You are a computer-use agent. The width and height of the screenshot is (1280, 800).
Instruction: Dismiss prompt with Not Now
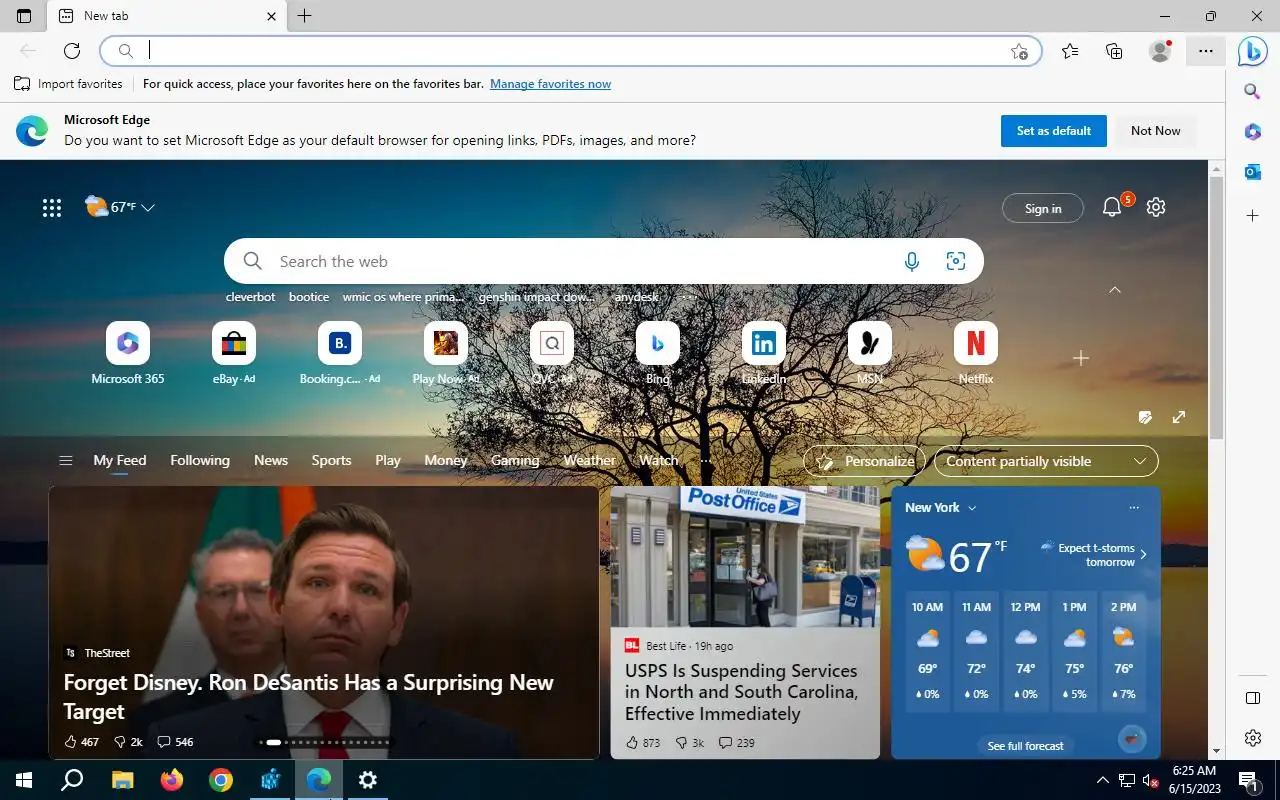coord(1155,131)
